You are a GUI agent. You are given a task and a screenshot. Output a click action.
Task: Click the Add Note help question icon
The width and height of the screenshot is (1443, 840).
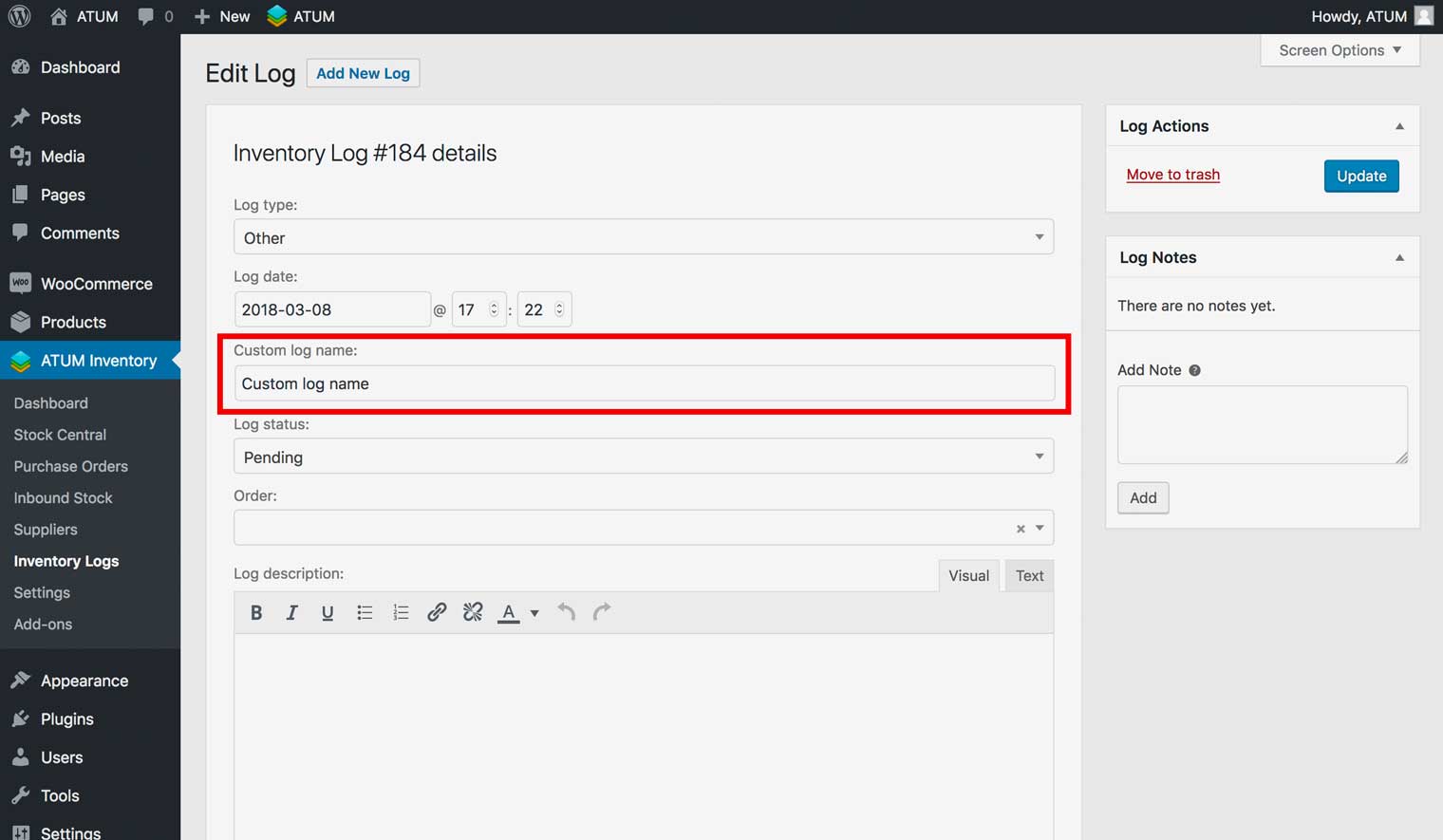[1194, 370]
